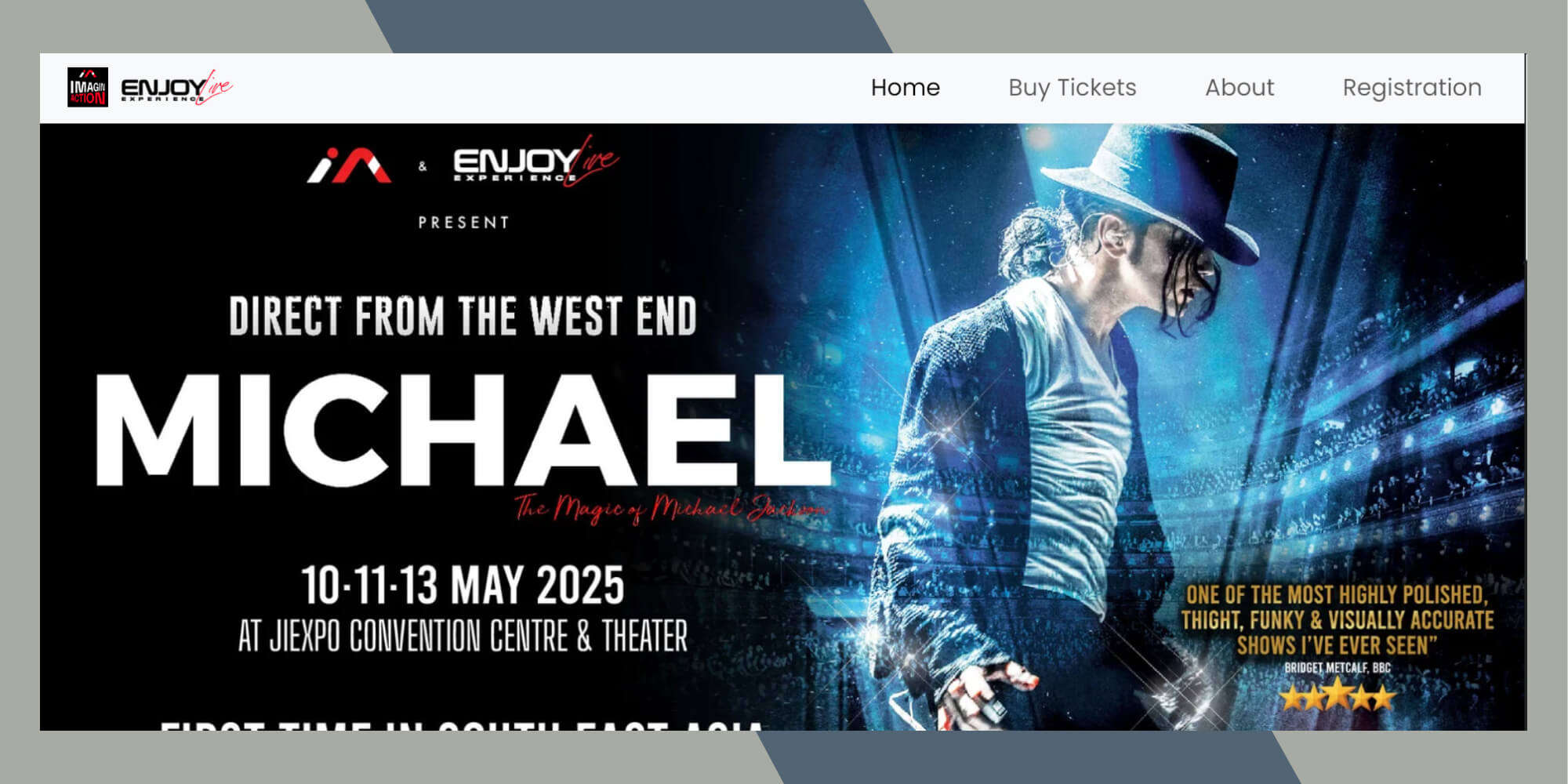Click the large MICHAEL title text
The width and height of the screenshot is (1568, 784).
(463, 430)
